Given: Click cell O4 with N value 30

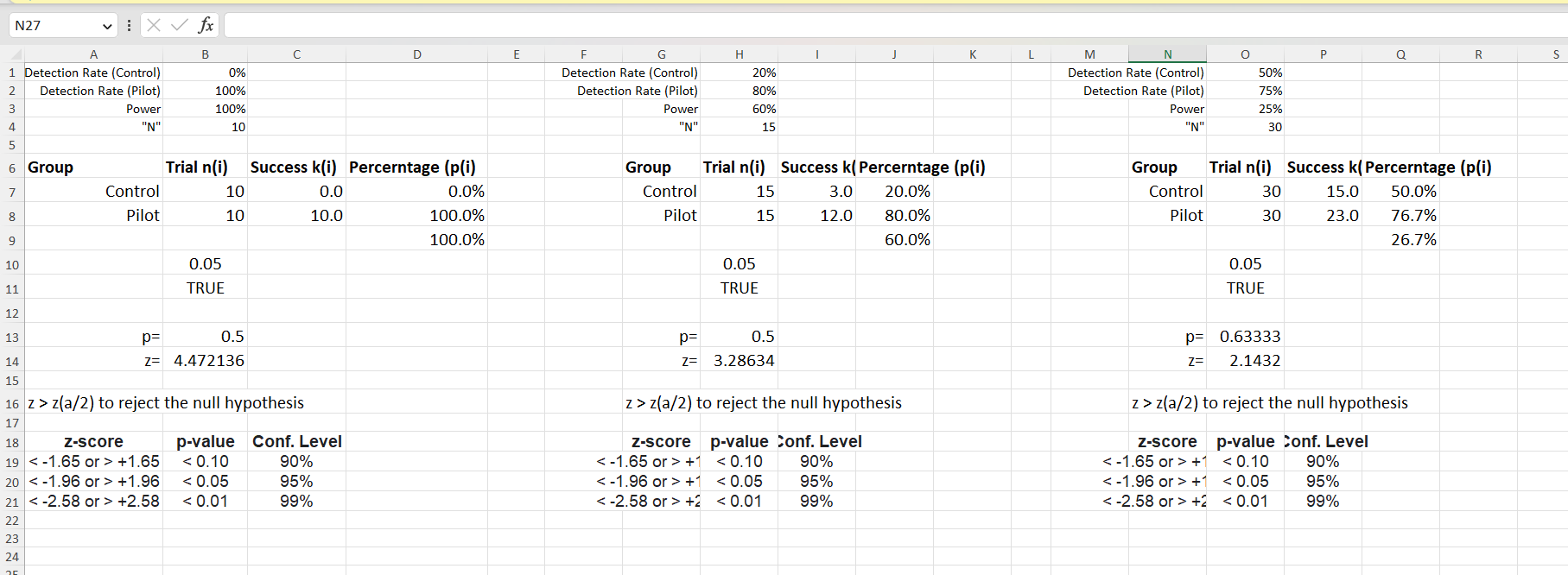Looking at the screenshot, I should [x=1245, y=127].
